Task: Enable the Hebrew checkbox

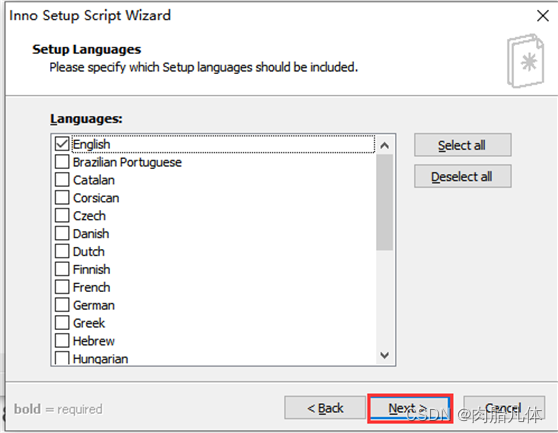Action: pyautogui.click(x=62, y=340)
